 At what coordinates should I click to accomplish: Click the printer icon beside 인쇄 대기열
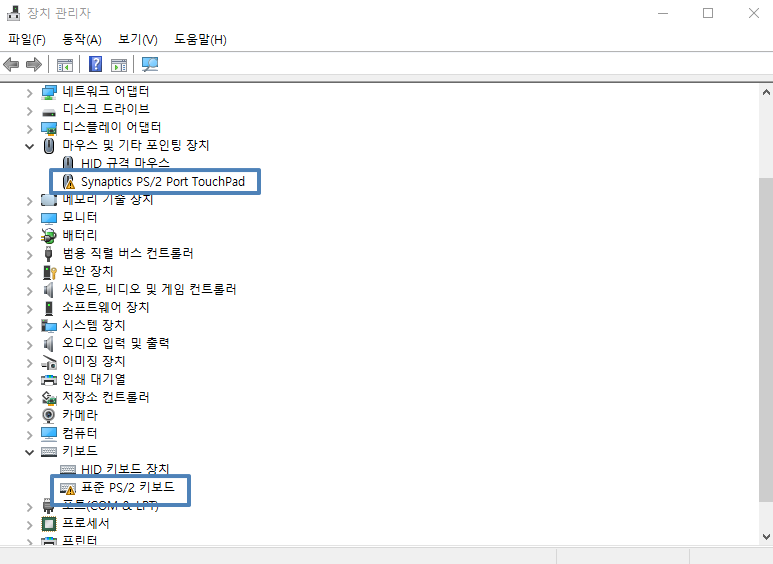(49, 380)
